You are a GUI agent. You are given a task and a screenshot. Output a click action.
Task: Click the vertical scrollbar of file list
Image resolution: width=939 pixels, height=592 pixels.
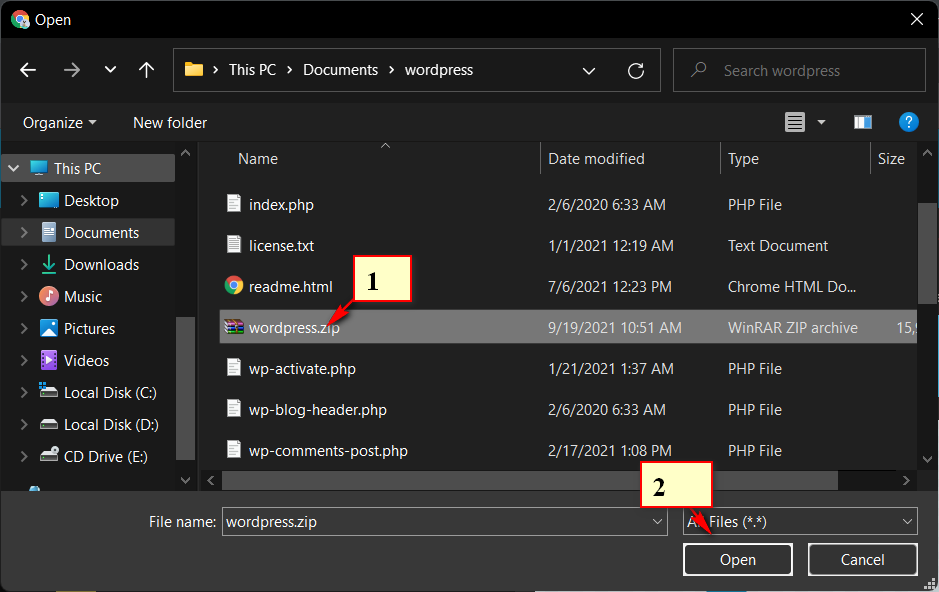click(928, 253)
